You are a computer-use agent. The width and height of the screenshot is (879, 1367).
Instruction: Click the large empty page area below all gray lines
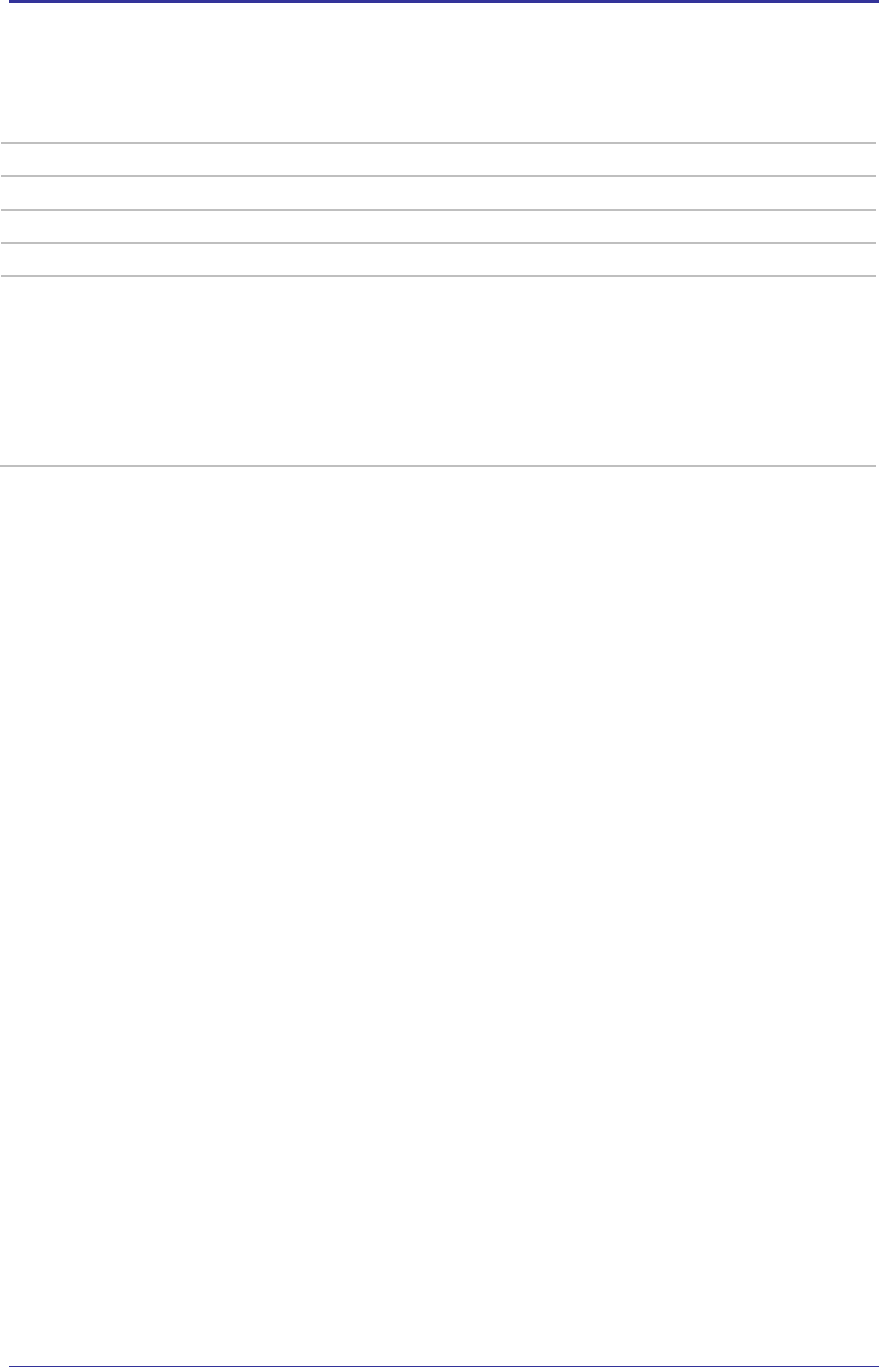point(439,900)
